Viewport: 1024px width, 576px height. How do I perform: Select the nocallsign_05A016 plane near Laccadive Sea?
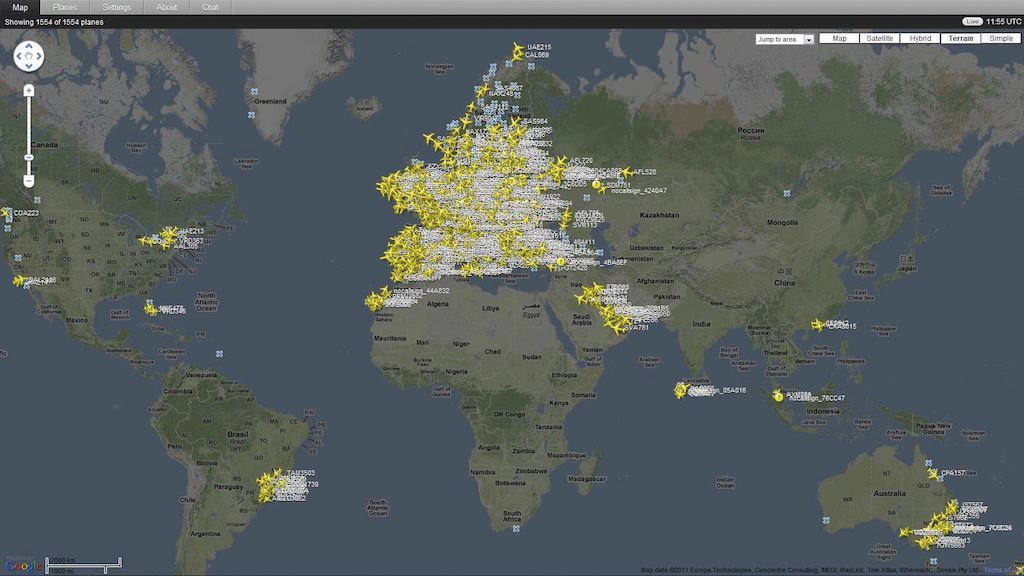click(682, 391)
